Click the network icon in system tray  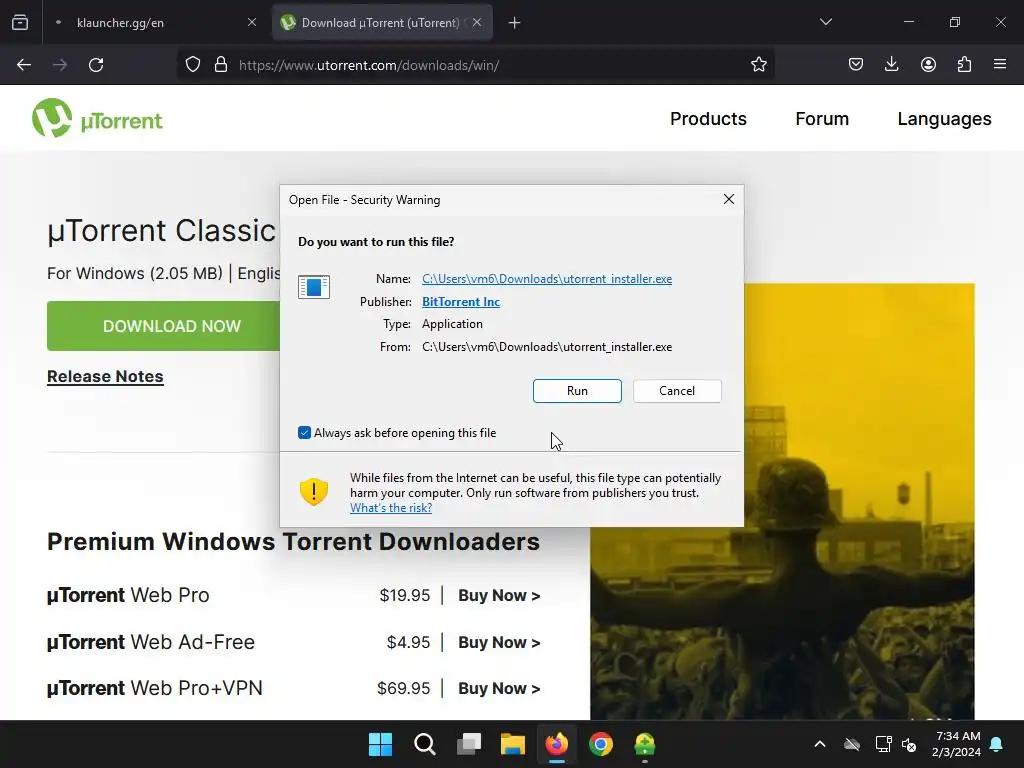pyautogui.click(x=883, y=744)
